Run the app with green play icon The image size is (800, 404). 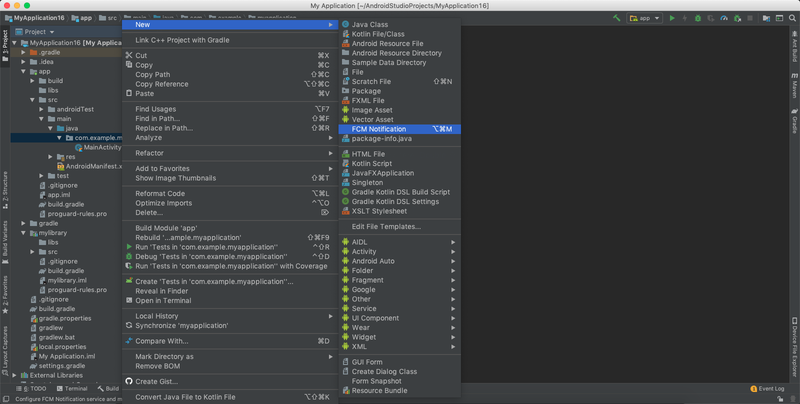[x=672, y=18]
